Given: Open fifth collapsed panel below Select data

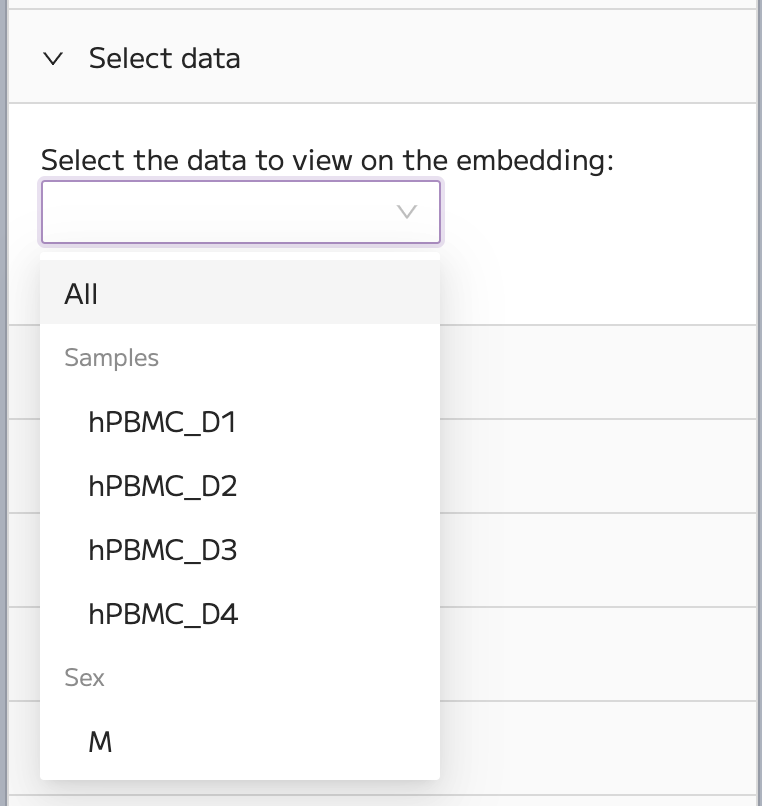Looking at the screenshot, I should (598, 748).
